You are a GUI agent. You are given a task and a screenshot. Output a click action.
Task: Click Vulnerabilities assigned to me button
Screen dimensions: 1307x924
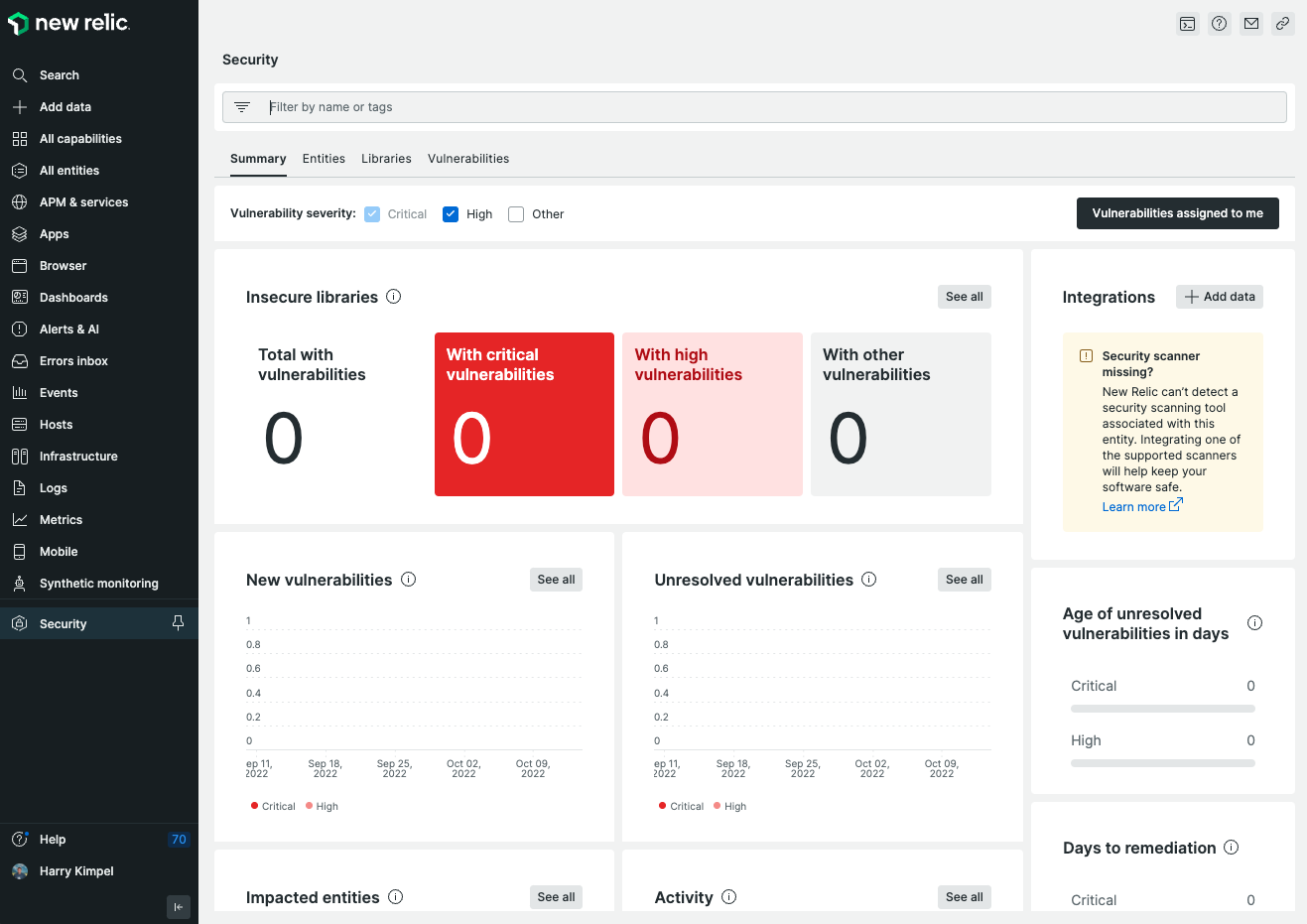coord(1177,212)
